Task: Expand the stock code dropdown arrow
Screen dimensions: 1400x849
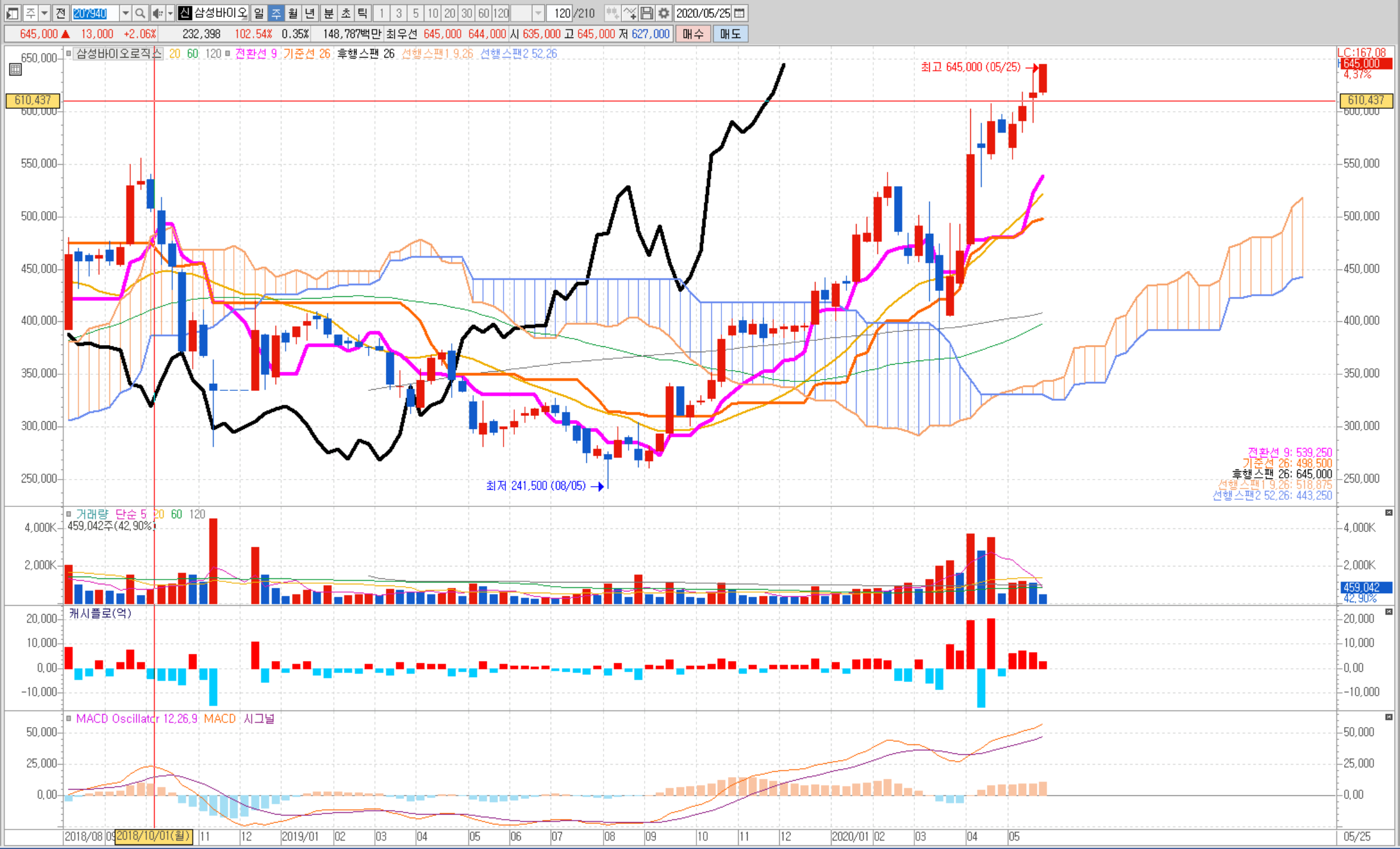Action: [x=125, y=13]
